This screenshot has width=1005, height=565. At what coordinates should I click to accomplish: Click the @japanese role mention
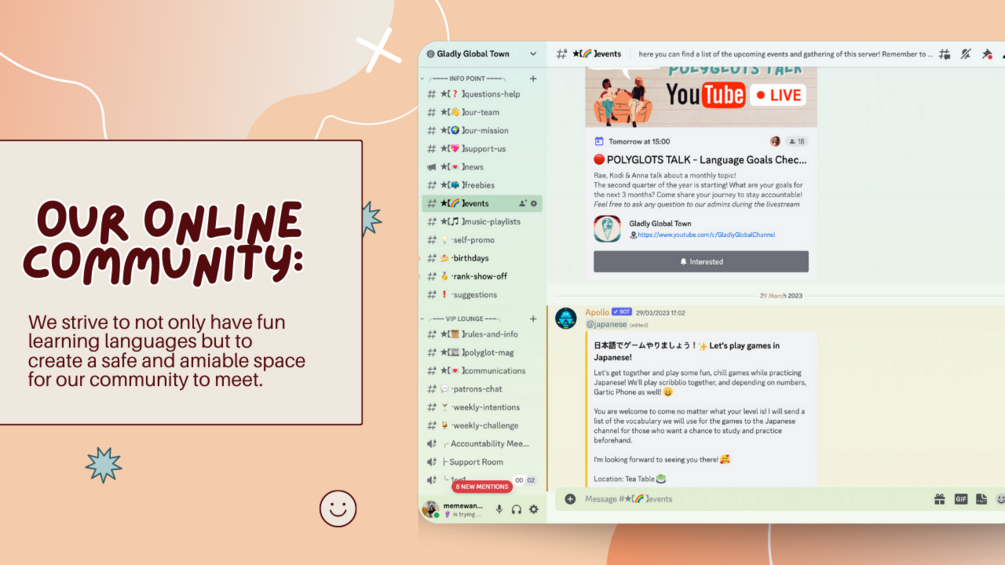pyautogui.click(x=606, y=325)
